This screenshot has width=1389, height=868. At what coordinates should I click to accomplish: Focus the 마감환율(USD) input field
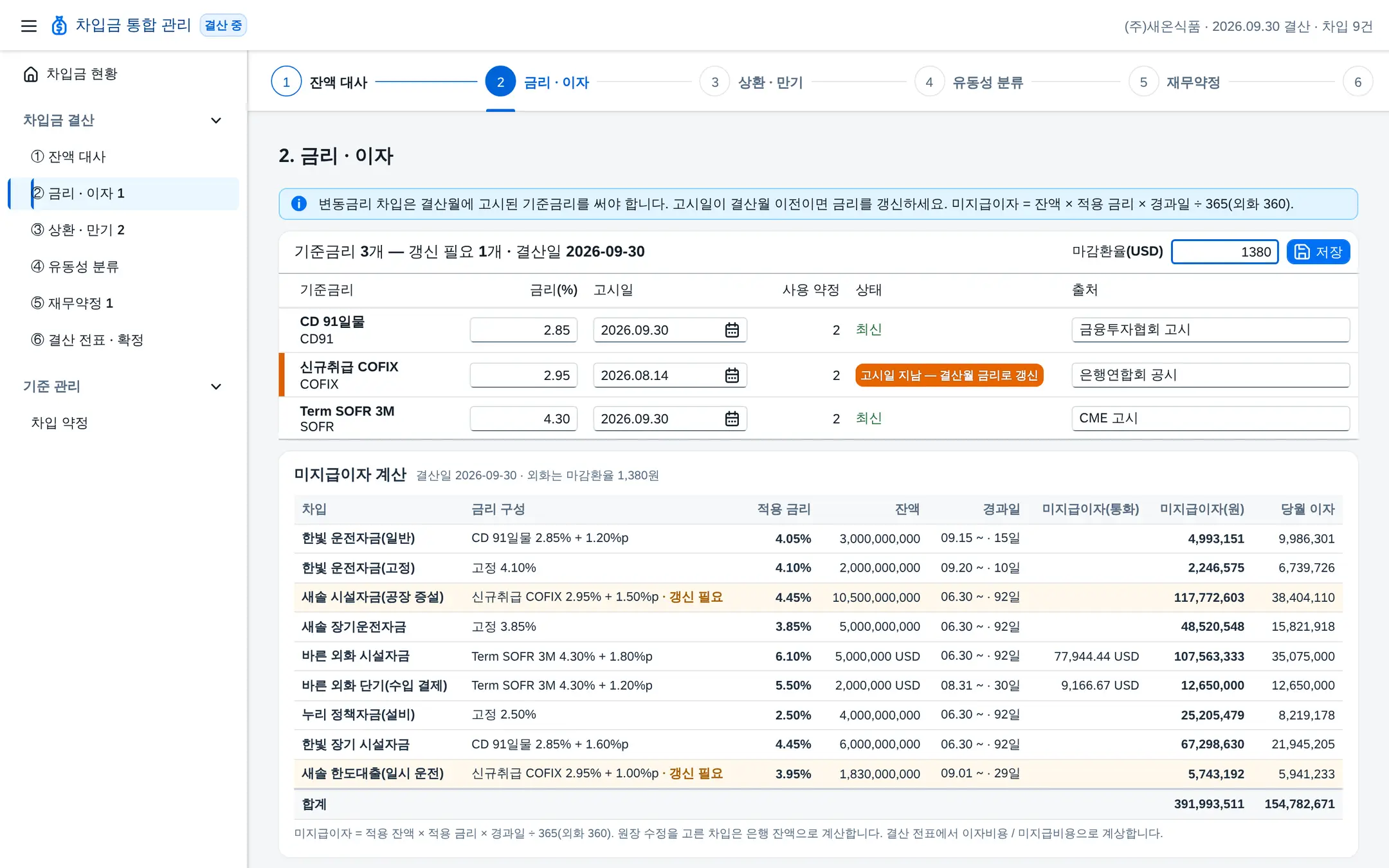coord(1224,252)
